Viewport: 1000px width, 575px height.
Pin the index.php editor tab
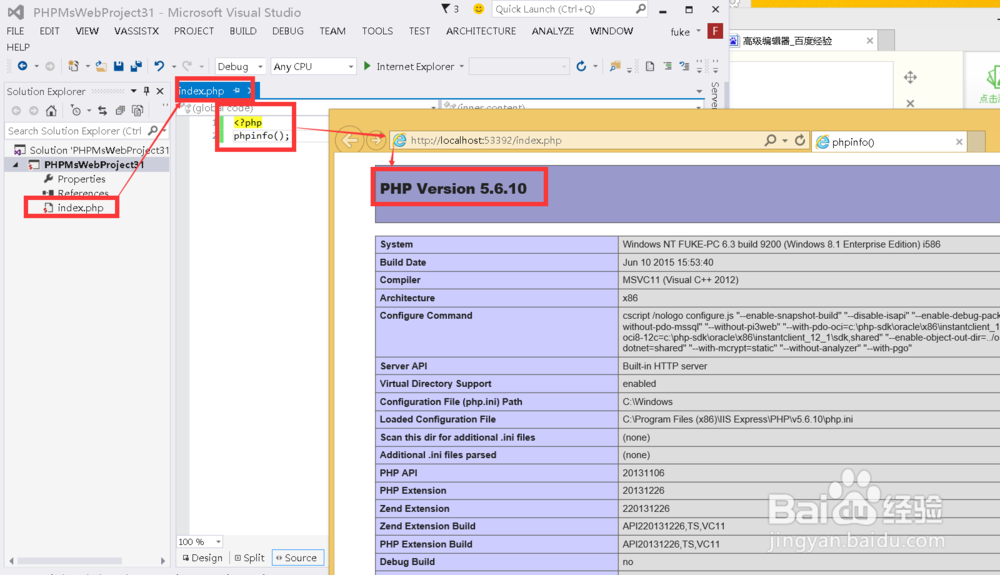point(237,91)
